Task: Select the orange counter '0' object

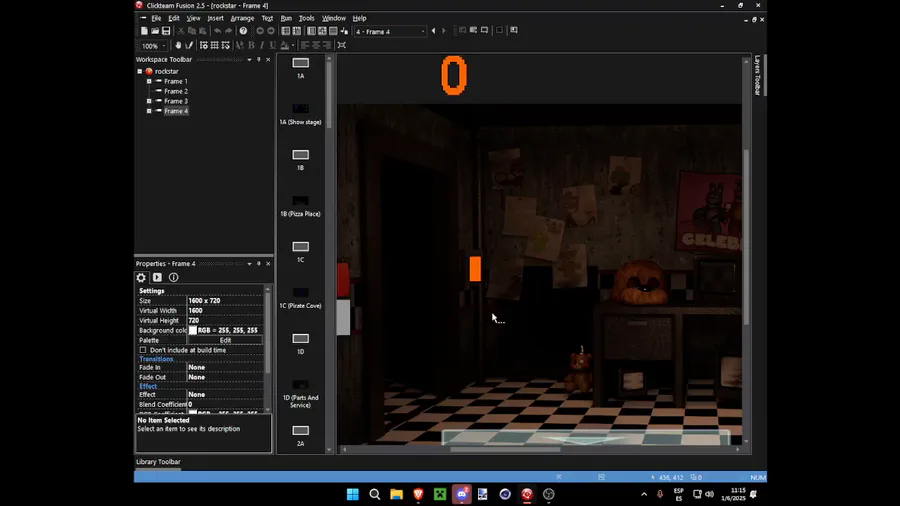Action: coord(454,75)
